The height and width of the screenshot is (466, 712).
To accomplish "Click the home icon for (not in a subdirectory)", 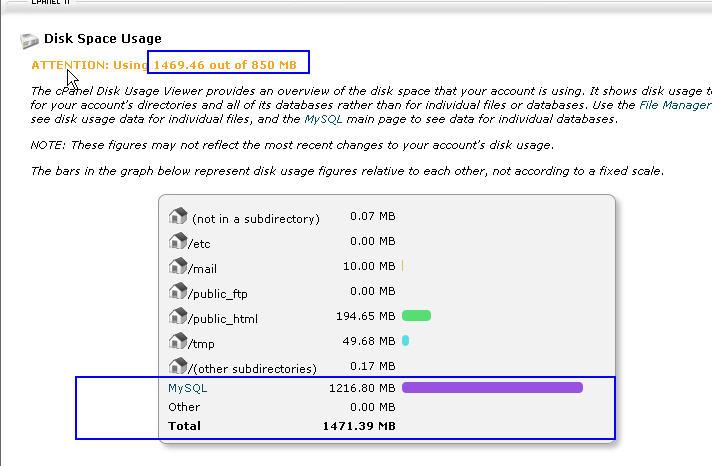I will click(x=178, y=217).
